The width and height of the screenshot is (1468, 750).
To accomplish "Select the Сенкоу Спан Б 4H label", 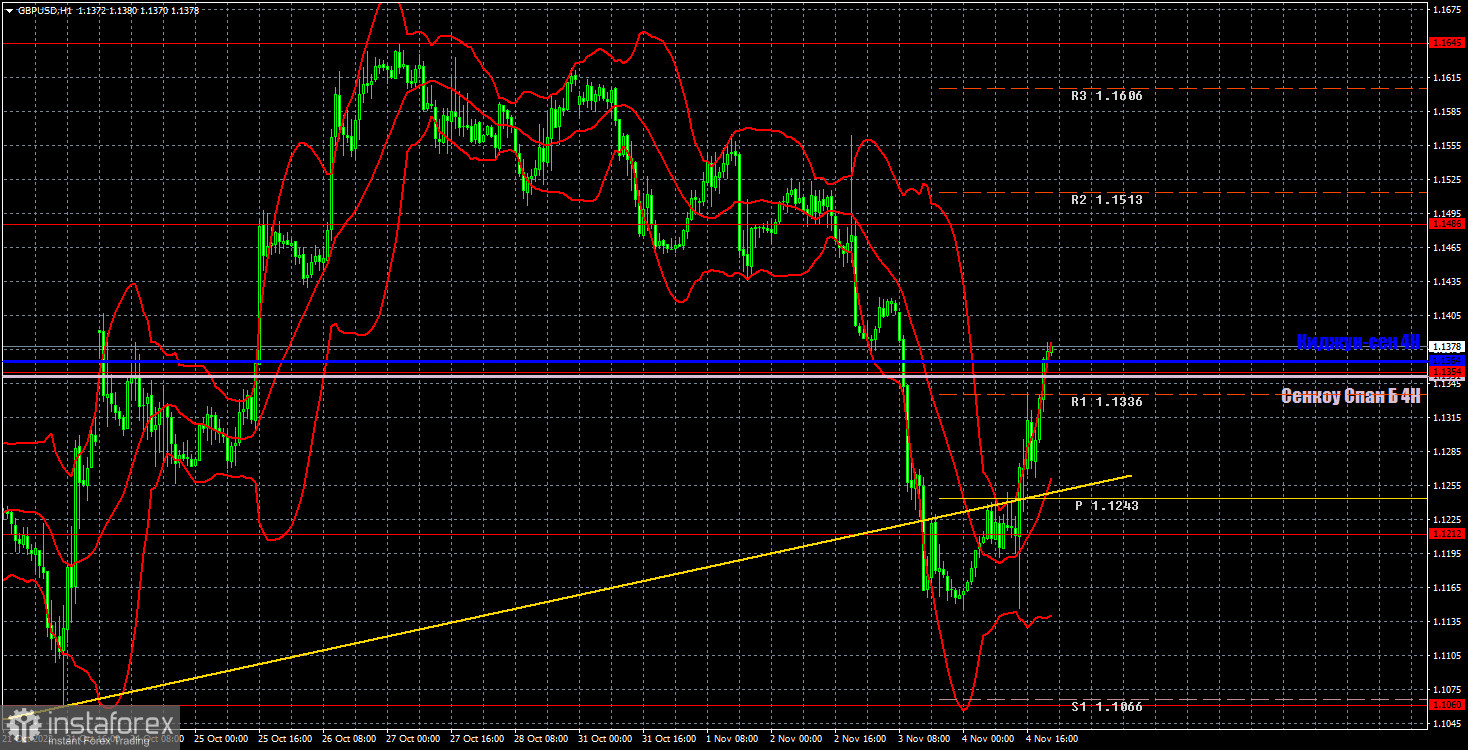I will (1351, 396).
